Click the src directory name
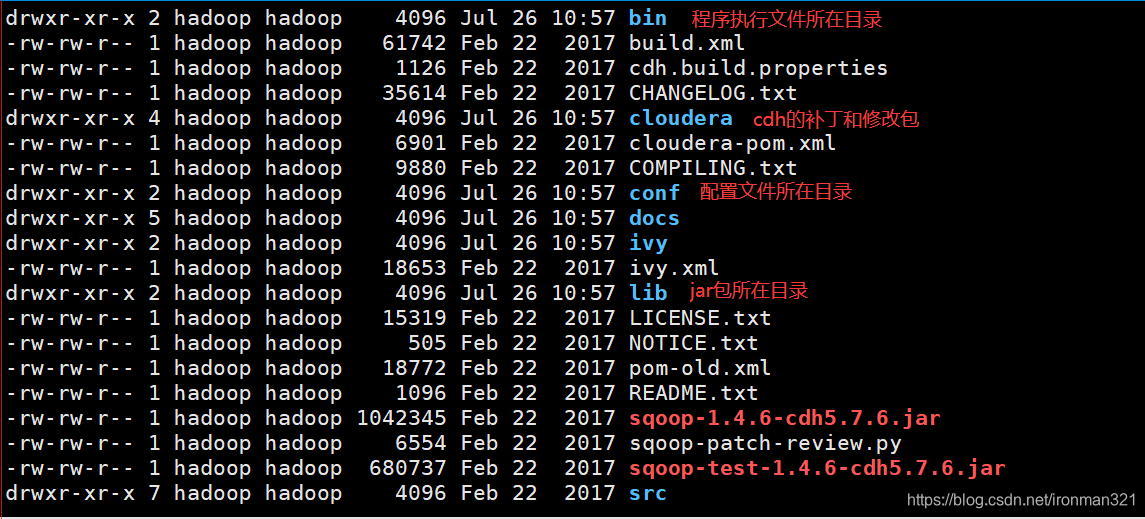 pyautogui.click(x=648, y=494)
